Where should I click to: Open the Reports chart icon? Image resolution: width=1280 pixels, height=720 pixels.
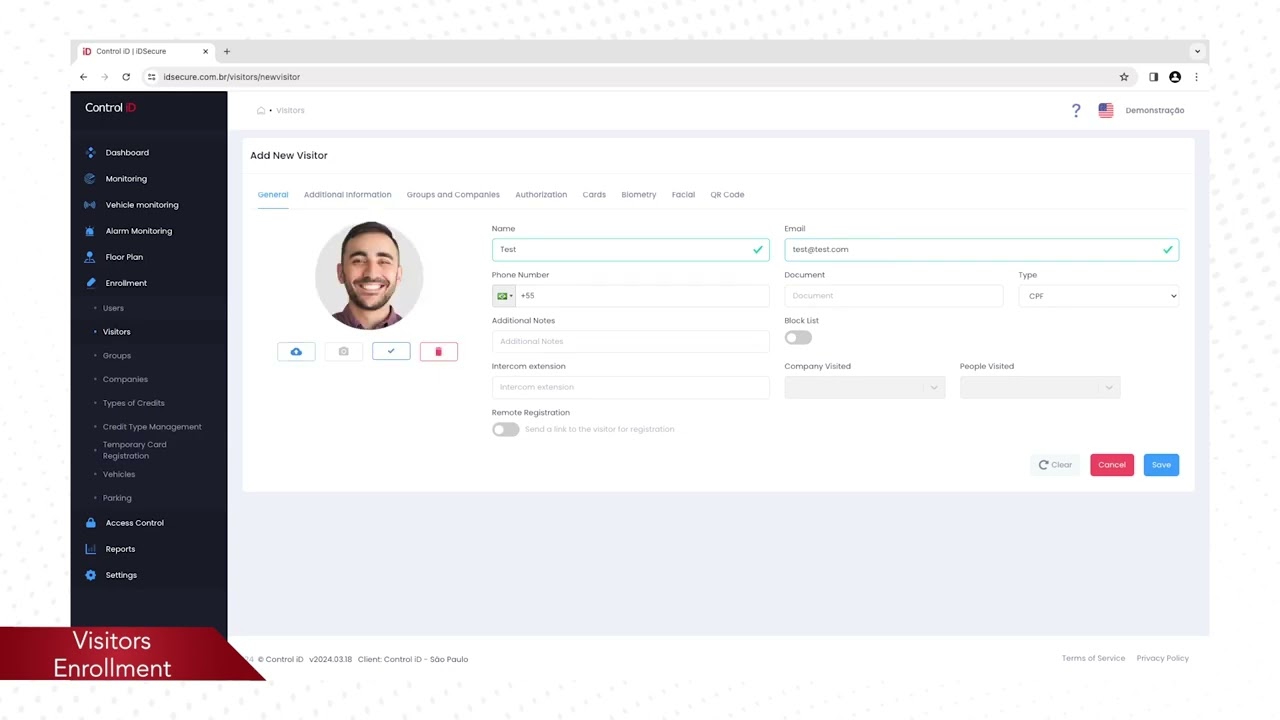tap(91, 549)
